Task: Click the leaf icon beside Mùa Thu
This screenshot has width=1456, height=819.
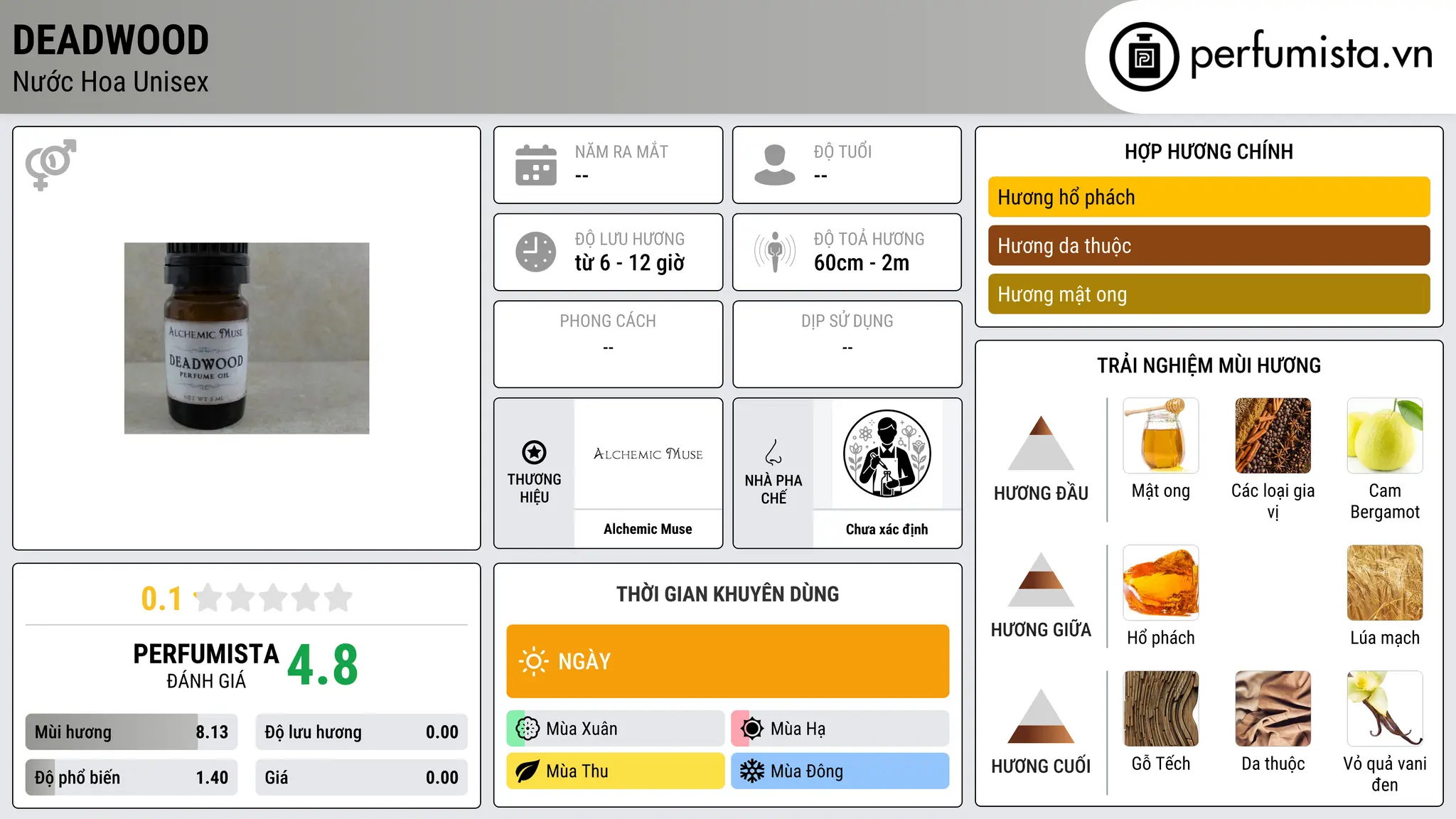Action: click(x=528, y=771)
